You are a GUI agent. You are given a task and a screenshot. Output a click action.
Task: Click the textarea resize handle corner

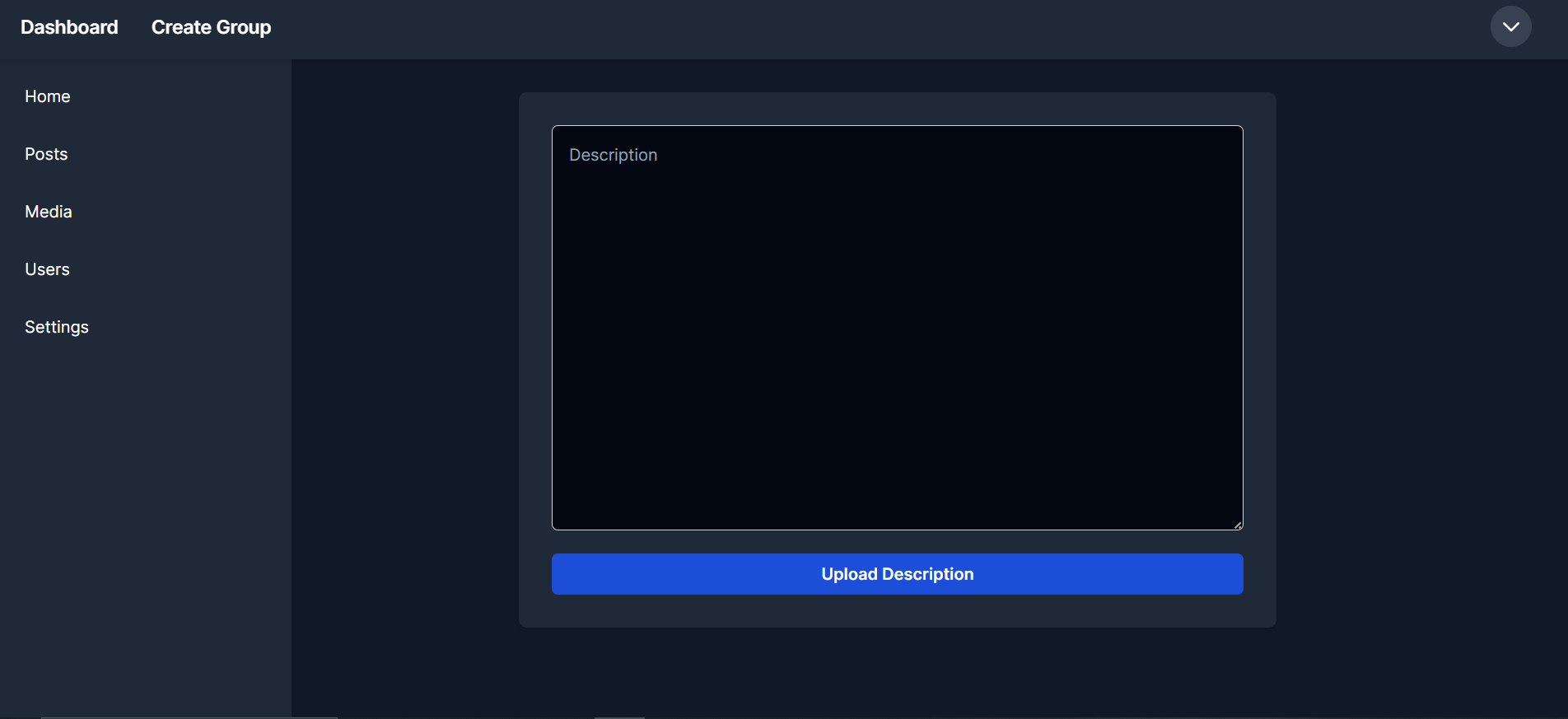[x=1237, y=525]
